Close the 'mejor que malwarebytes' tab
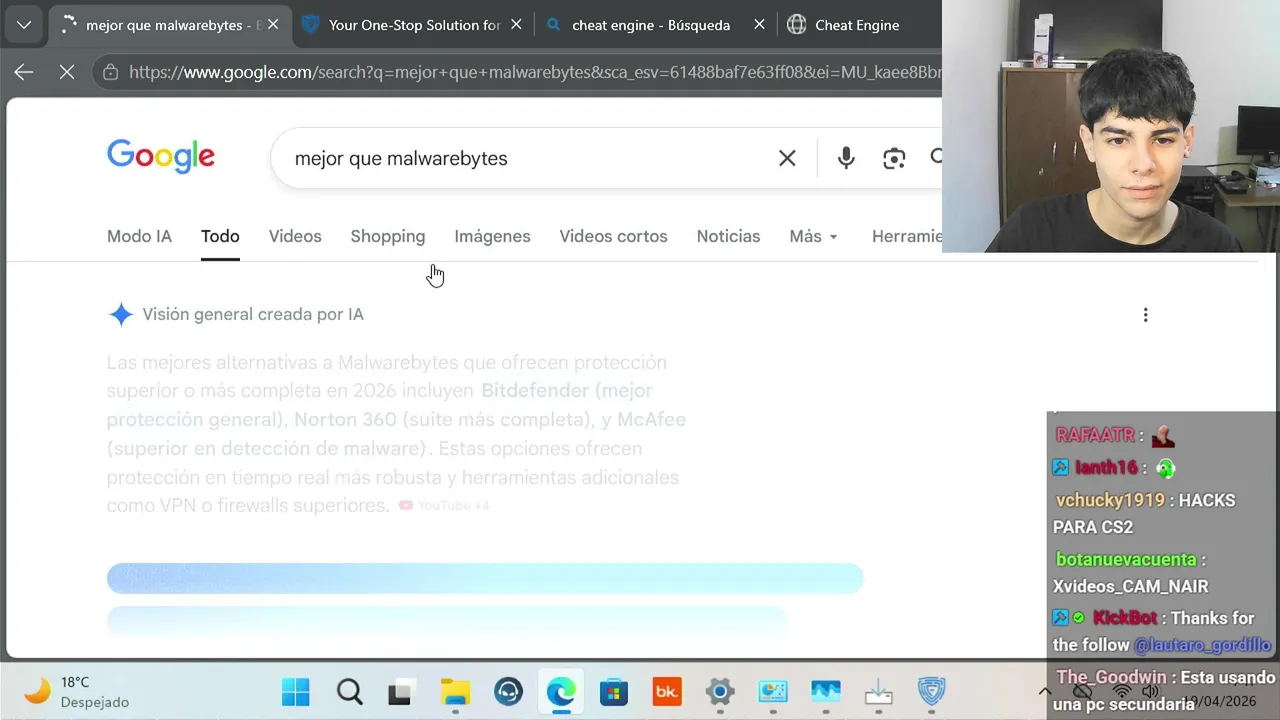Viewport: 1280px width, 720px height. pos(273,25)
